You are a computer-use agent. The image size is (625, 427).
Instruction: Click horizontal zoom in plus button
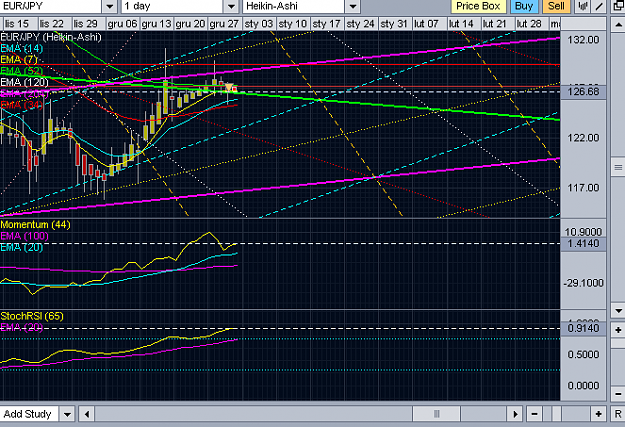[598, 414]
